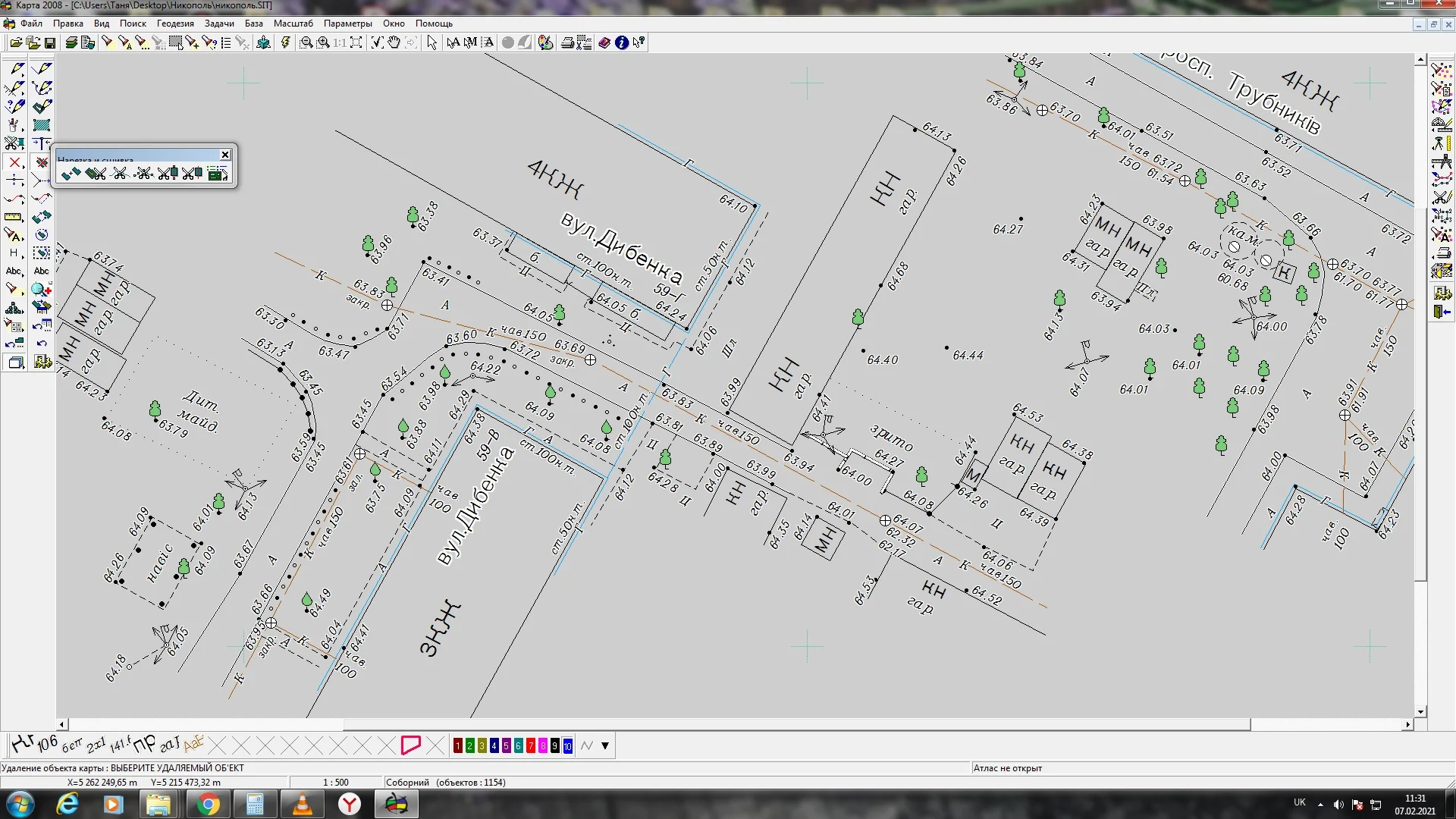Image resolution: width=1456 pixels, height=819 pixels.
Task: Click the map scroll down arrow
Action: [x=1420, y=712]
